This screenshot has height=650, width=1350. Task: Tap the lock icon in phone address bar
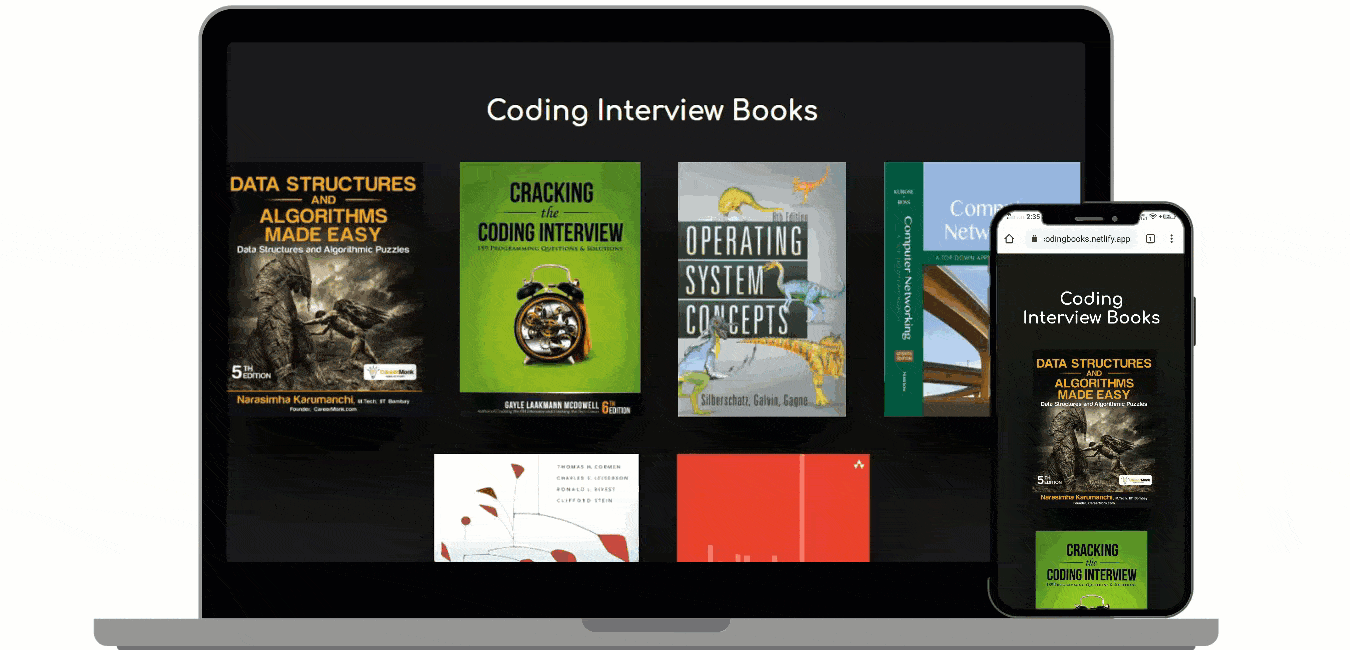point(1034,239)
